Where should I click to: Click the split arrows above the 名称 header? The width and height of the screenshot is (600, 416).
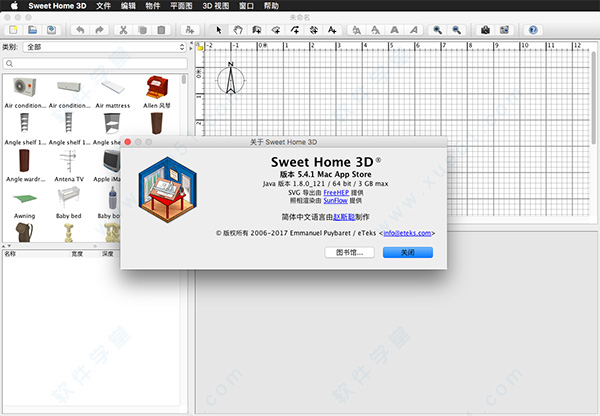tap(7, 246)
